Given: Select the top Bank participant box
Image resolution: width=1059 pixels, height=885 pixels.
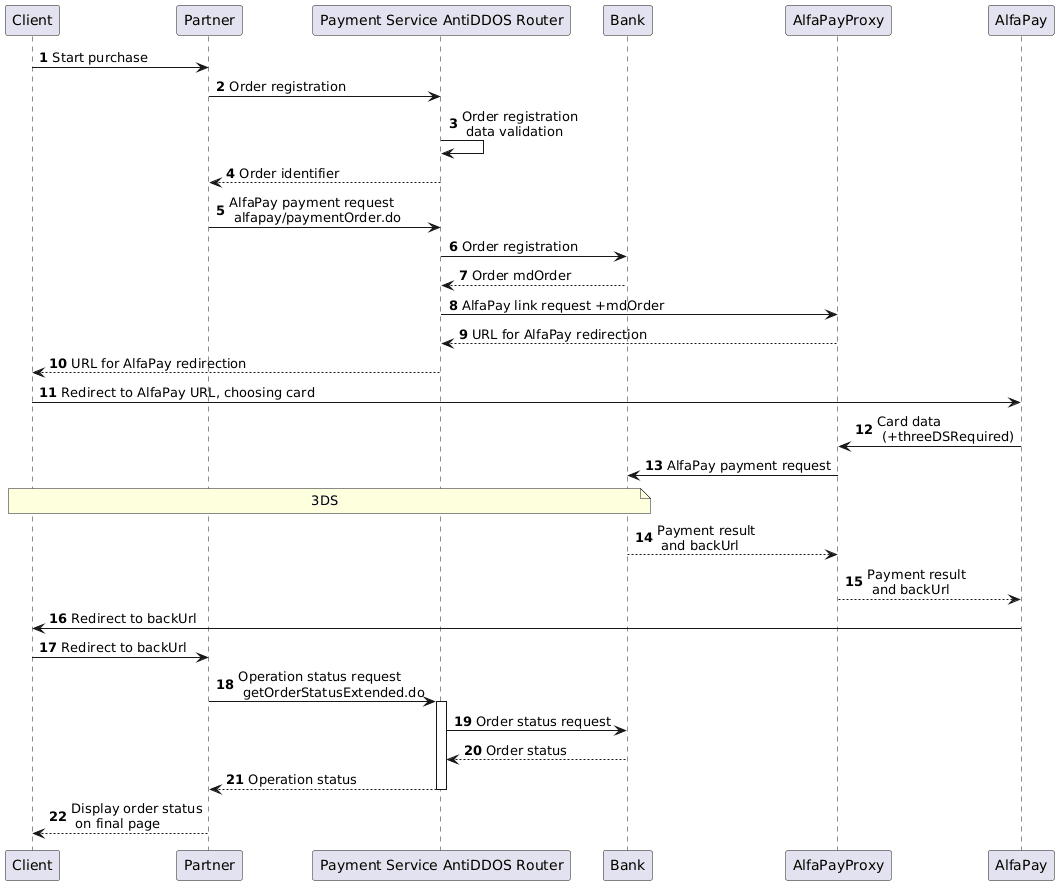Looking at the screenshot, I should (627, 20).
